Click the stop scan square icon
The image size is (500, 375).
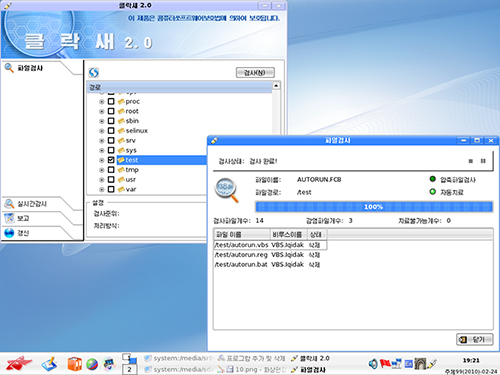[471, 161]
